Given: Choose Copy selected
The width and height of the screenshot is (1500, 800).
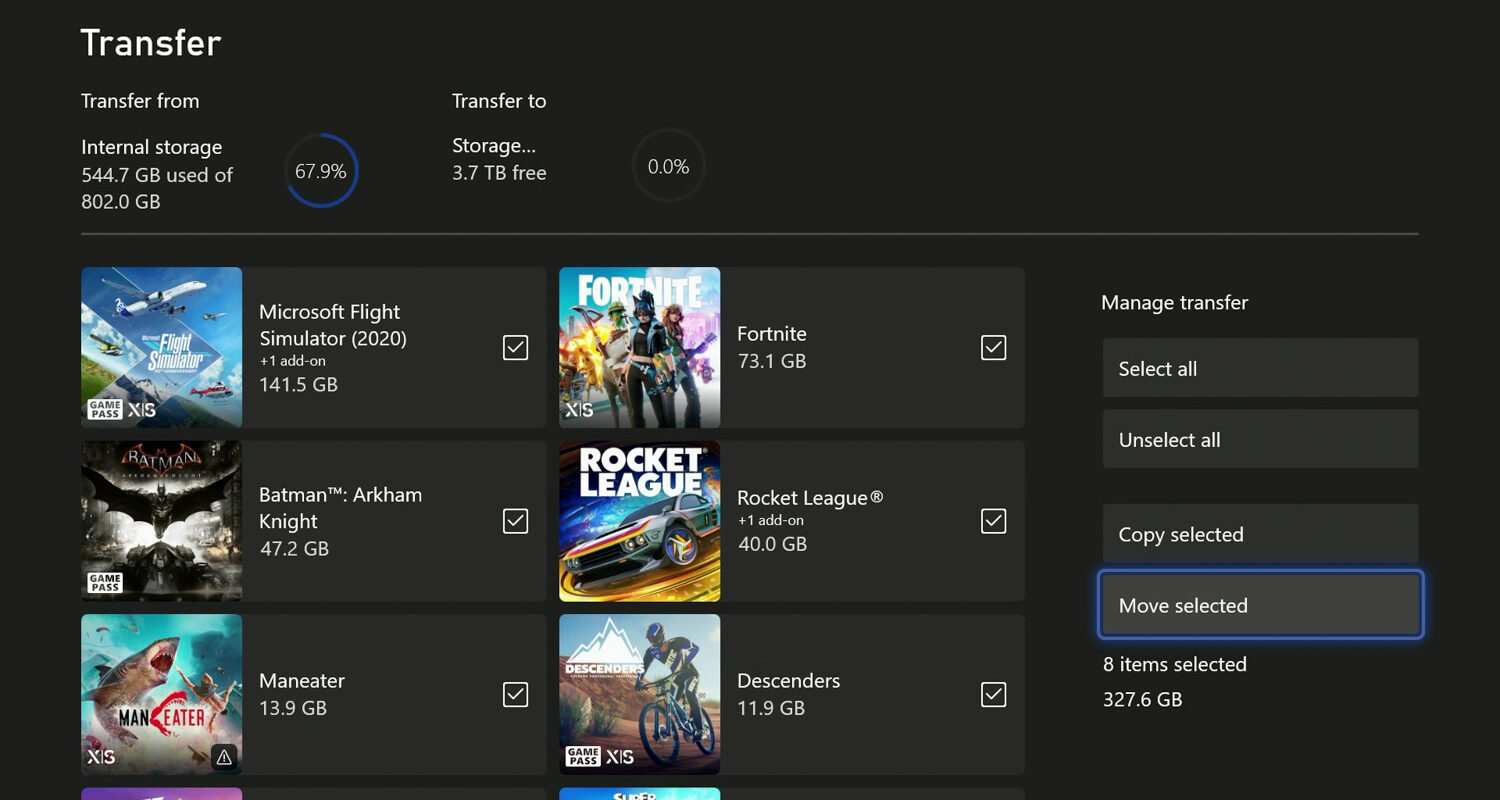Looking at the screenshot, I should (x=1260, y=534).
